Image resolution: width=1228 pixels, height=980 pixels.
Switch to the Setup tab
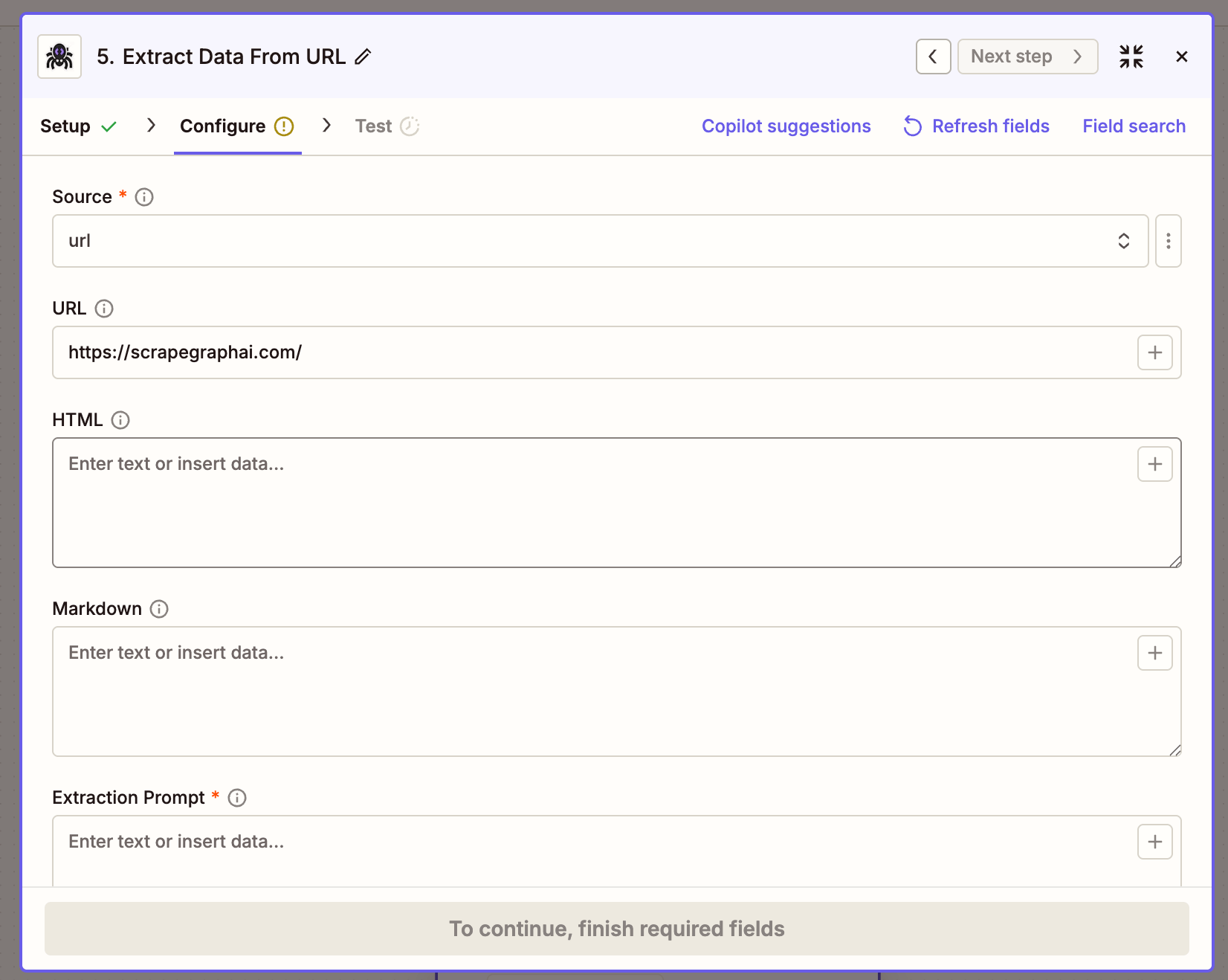point(78,126)
